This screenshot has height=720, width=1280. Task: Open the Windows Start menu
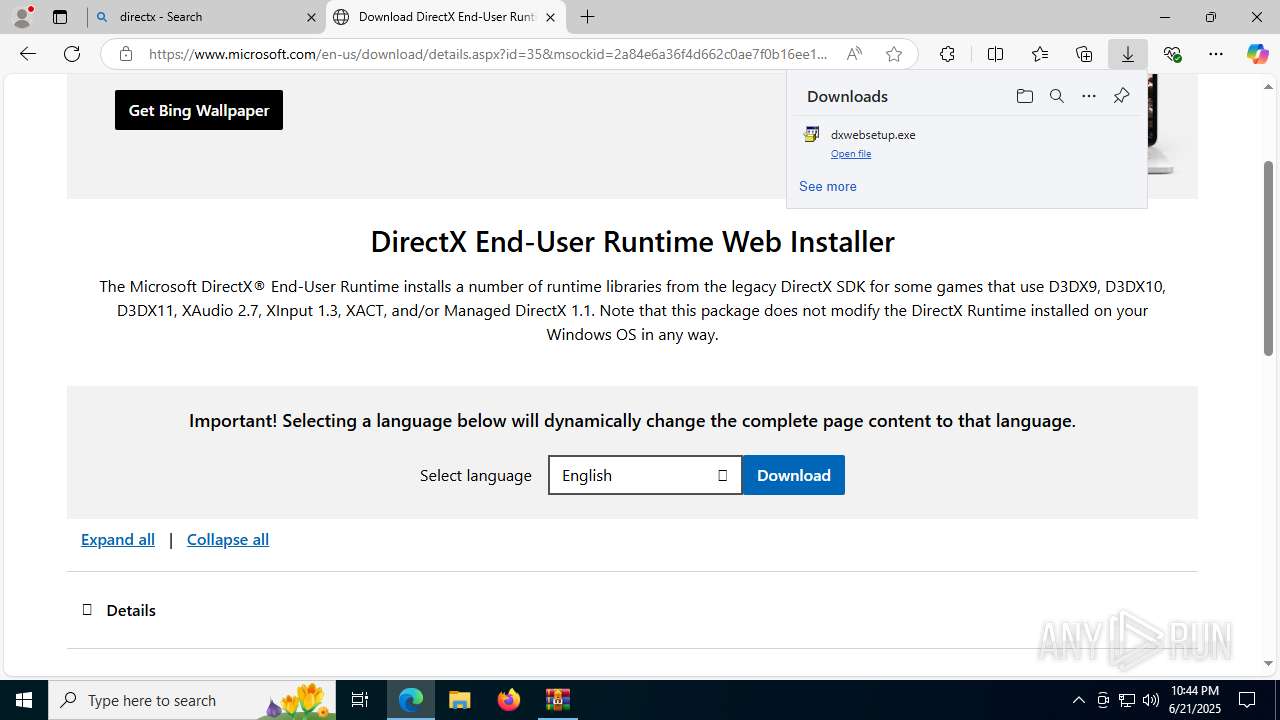[x=24, y=700]
